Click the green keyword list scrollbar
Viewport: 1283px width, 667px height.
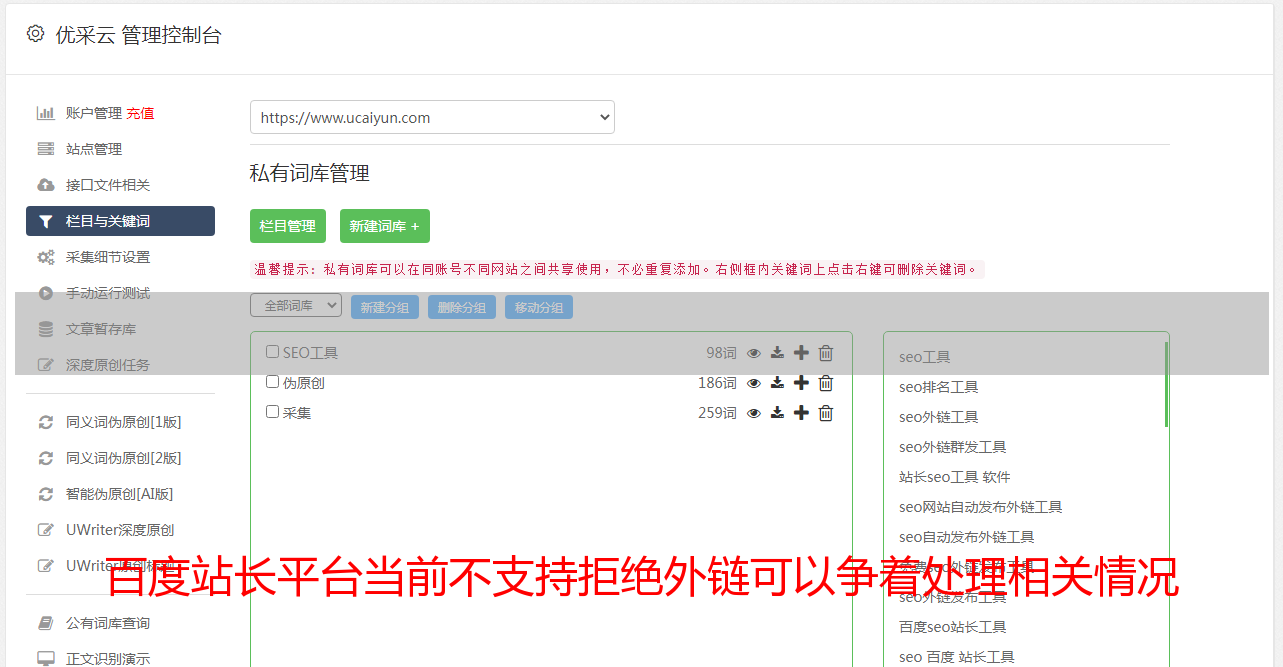coord(1166,385)
